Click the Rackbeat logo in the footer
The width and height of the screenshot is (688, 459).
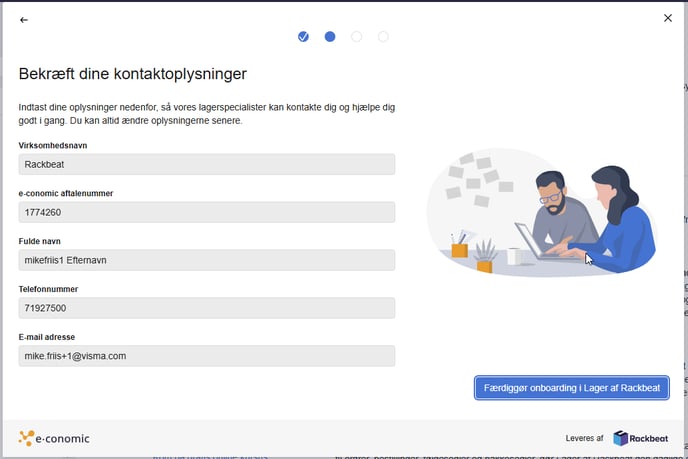pyautogui.click(x=640, y=438)
